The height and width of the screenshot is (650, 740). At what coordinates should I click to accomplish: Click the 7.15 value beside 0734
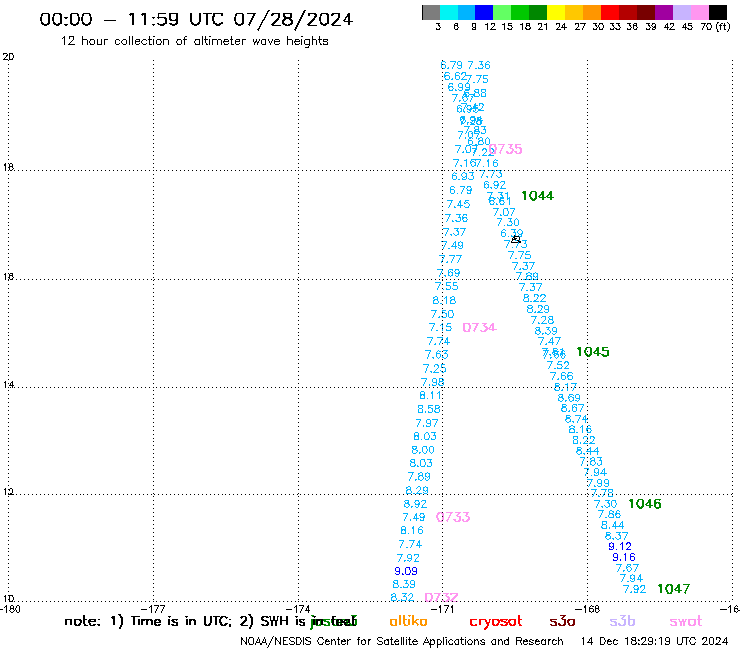(440, 327)
